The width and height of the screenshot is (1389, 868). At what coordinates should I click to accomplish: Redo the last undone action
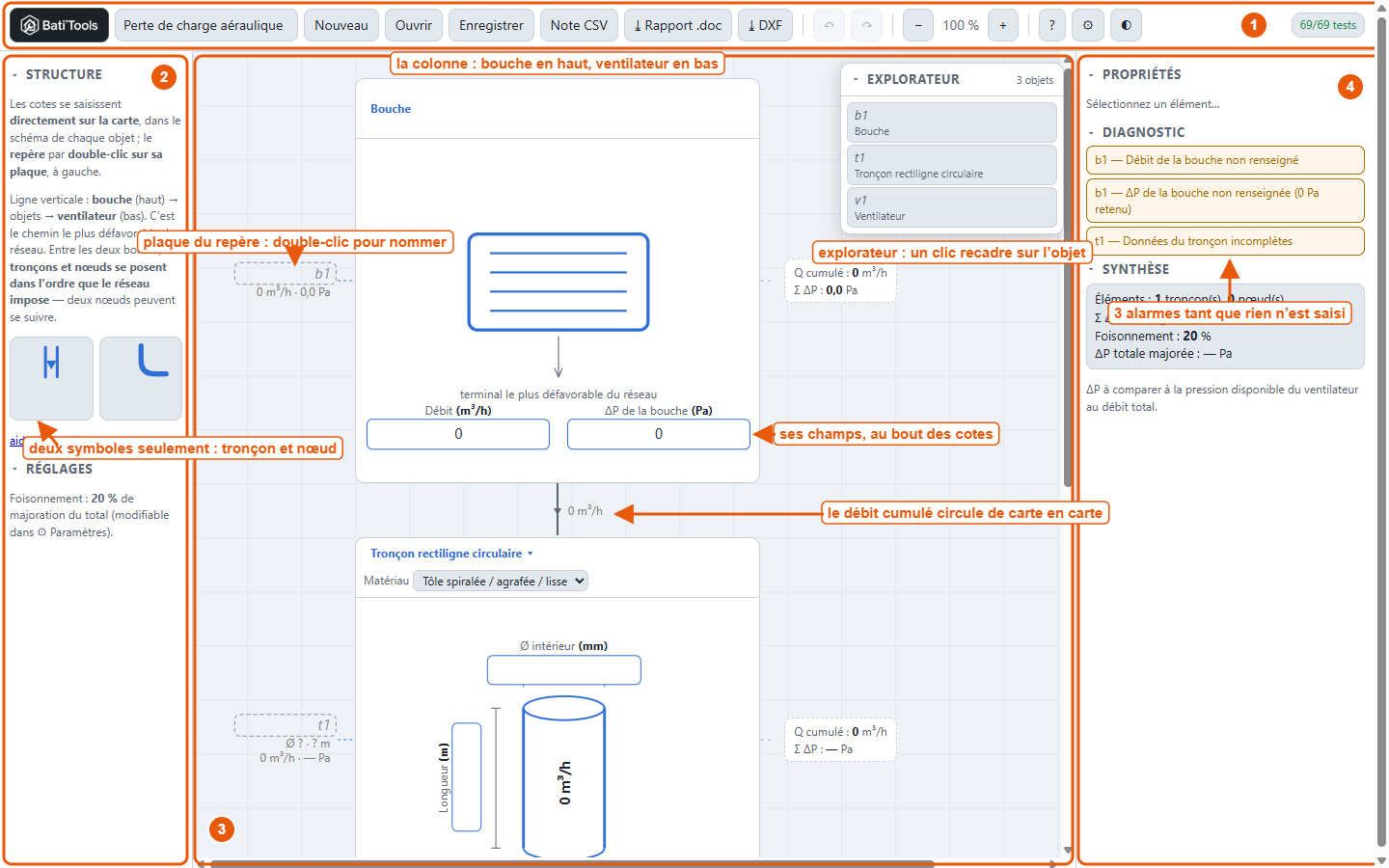tap(867, 25)
